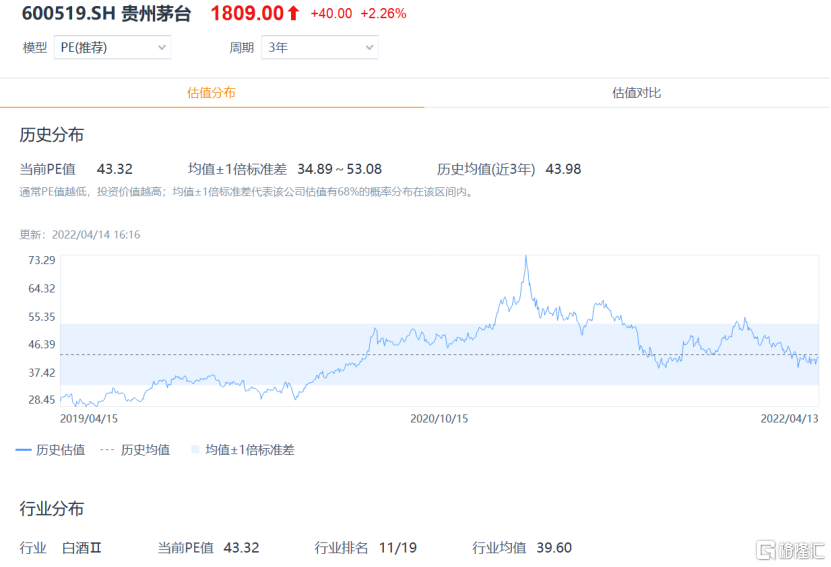Image resolution: width=831 pixels, height=567 pixels.
Task: Open the PE(推荐) model dropdown
Action: coord(112,48)
